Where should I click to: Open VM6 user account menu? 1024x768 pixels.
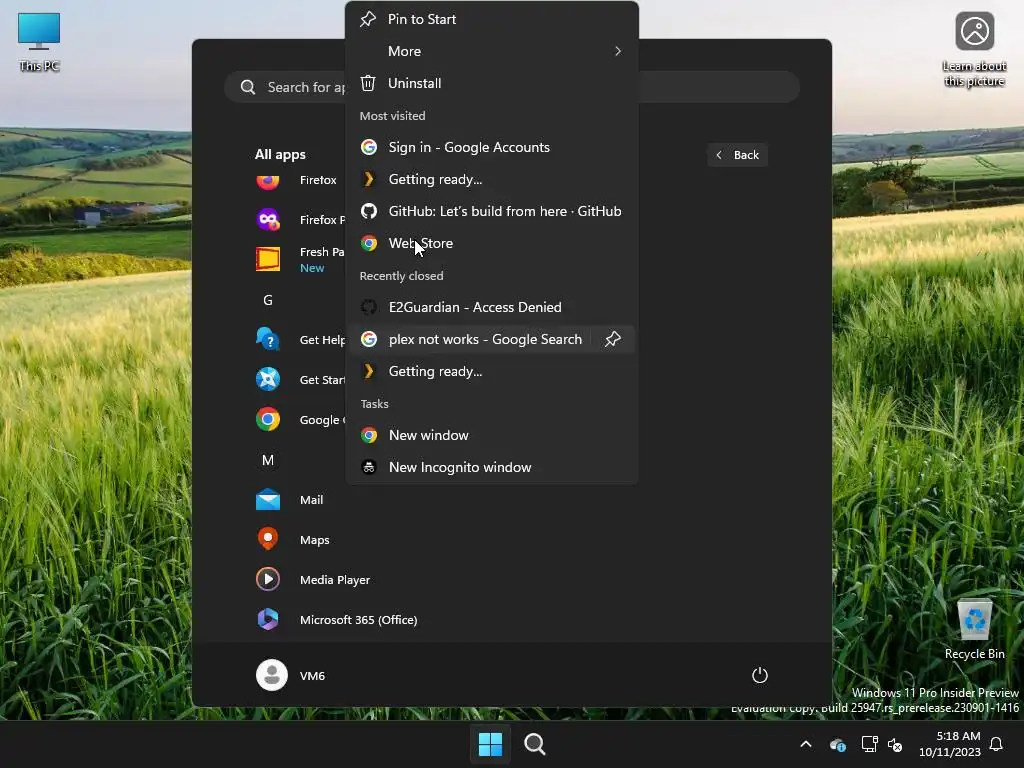[291, 675]
